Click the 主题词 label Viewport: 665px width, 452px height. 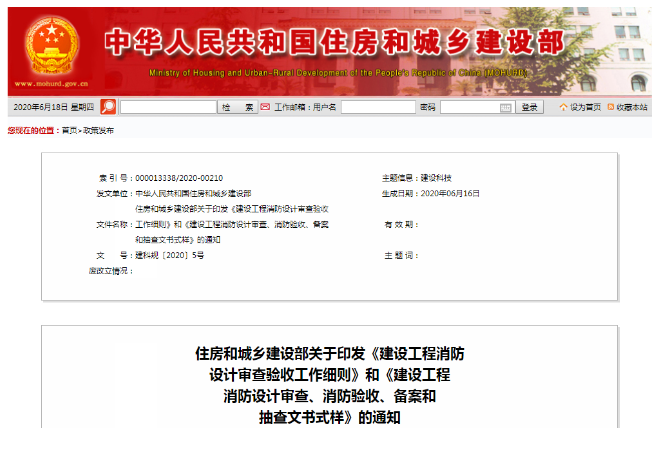click(399, 255)
